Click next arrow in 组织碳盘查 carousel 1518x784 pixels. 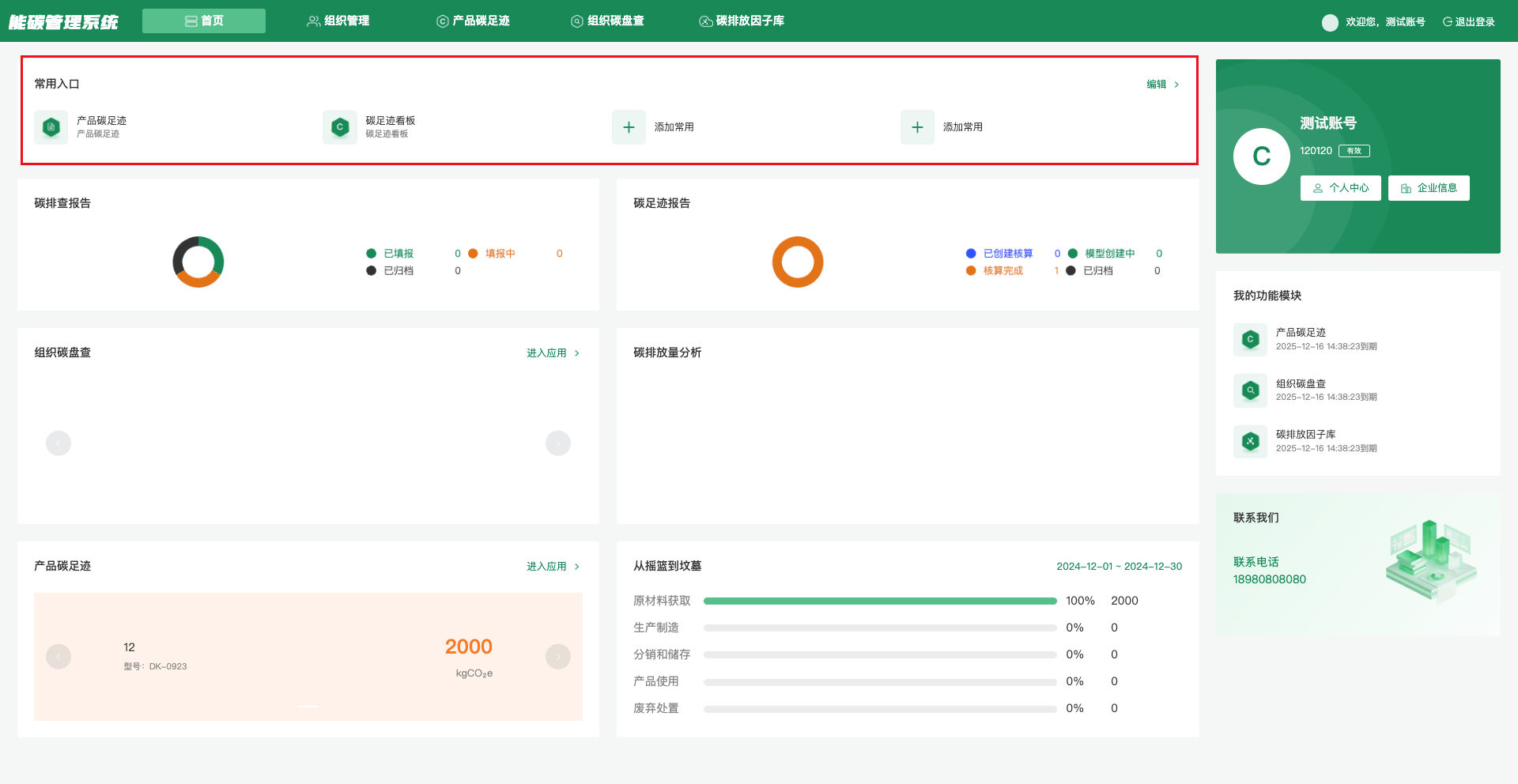[558, 443]
